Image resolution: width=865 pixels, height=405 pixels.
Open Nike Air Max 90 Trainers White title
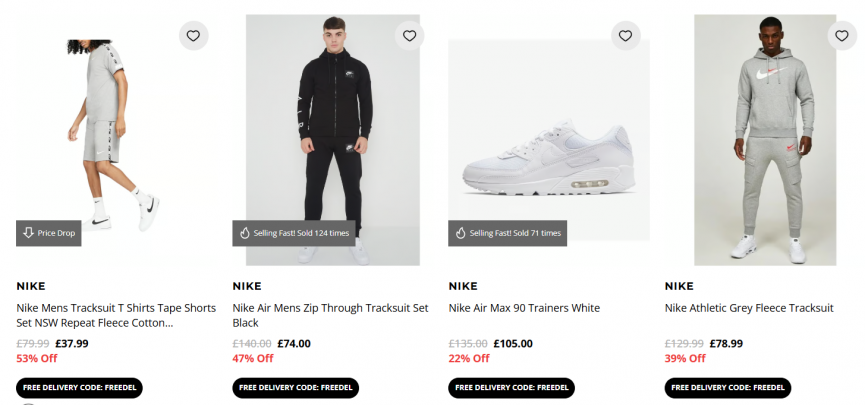(x=524, y=308)
